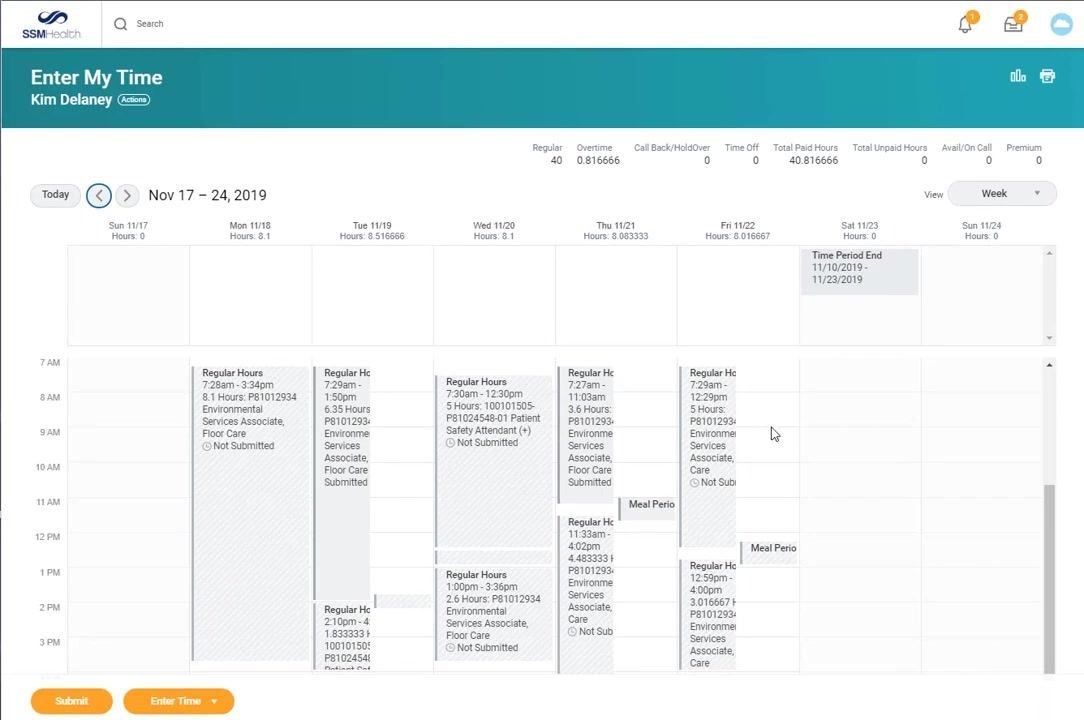Open Wednesday 7:30am - 12:30pm Regular Hours block

[x=494, y=461]
